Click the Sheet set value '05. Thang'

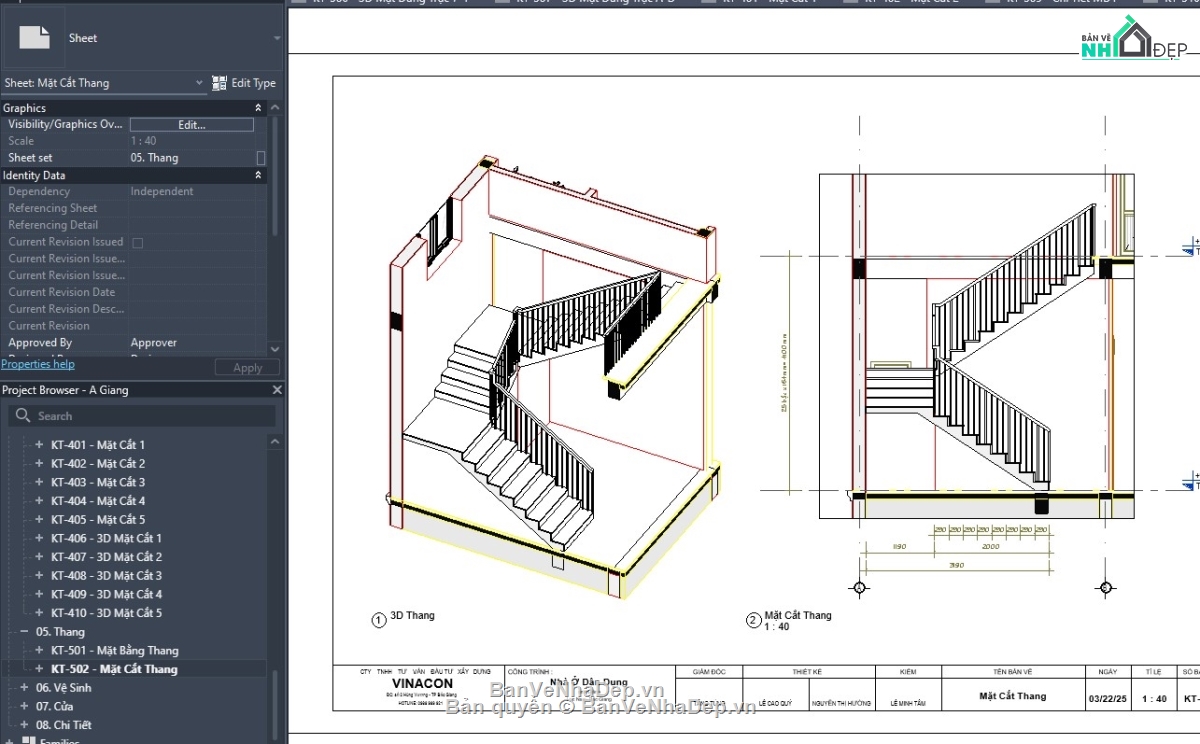click(x=154, y=158)
